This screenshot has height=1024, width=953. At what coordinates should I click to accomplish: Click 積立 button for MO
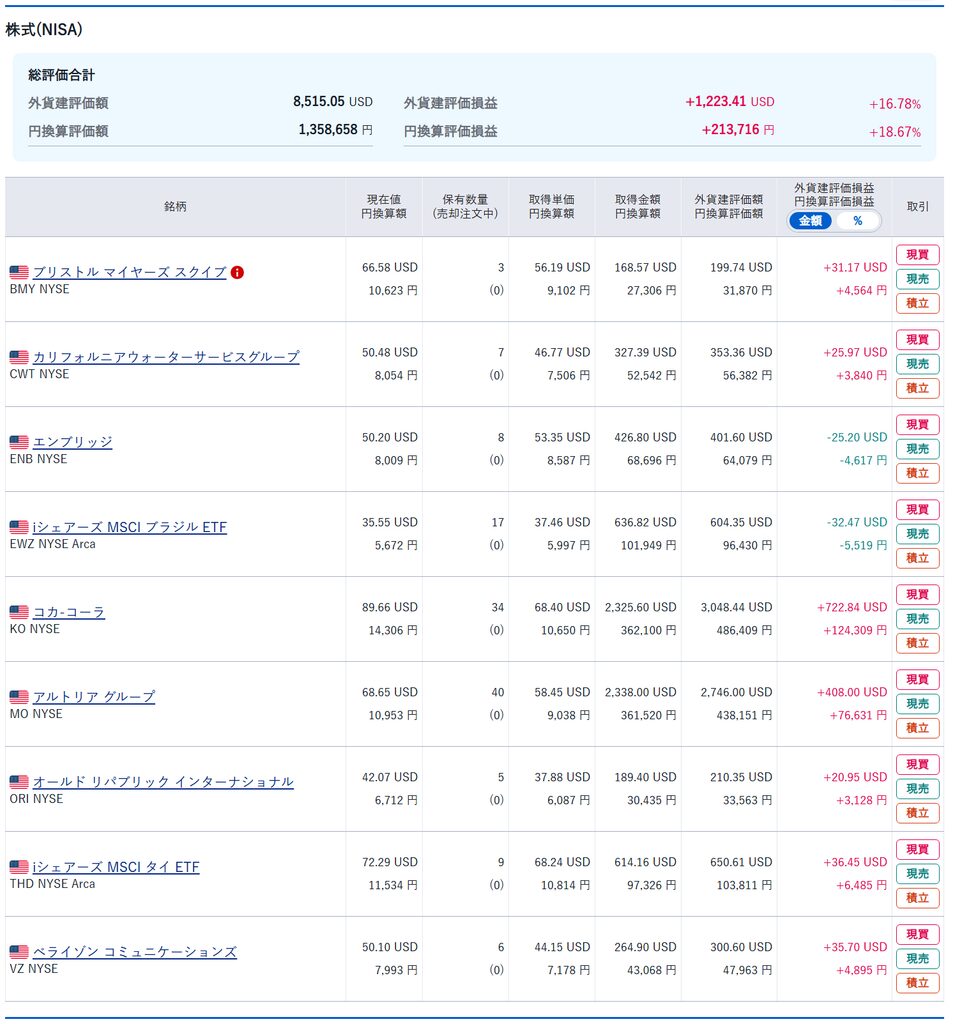pos(917,728)
